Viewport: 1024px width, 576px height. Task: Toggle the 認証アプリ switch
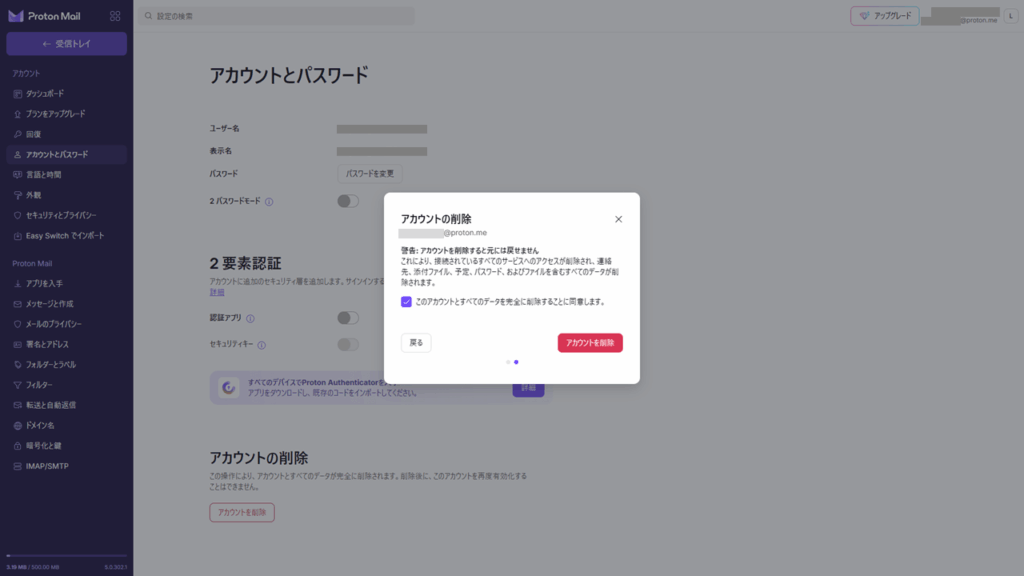[x=347, y=318]
